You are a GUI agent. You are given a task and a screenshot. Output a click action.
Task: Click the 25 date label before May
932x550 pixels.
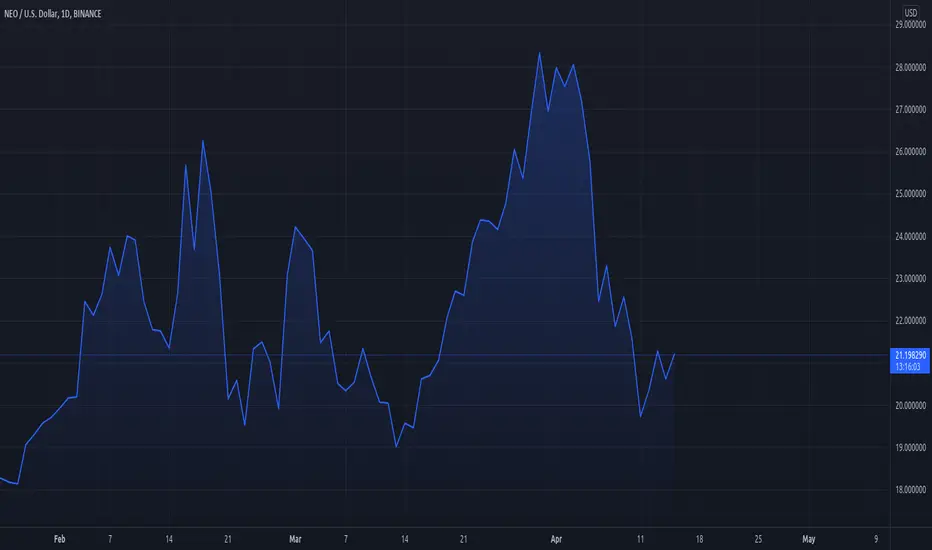point(758,539)
